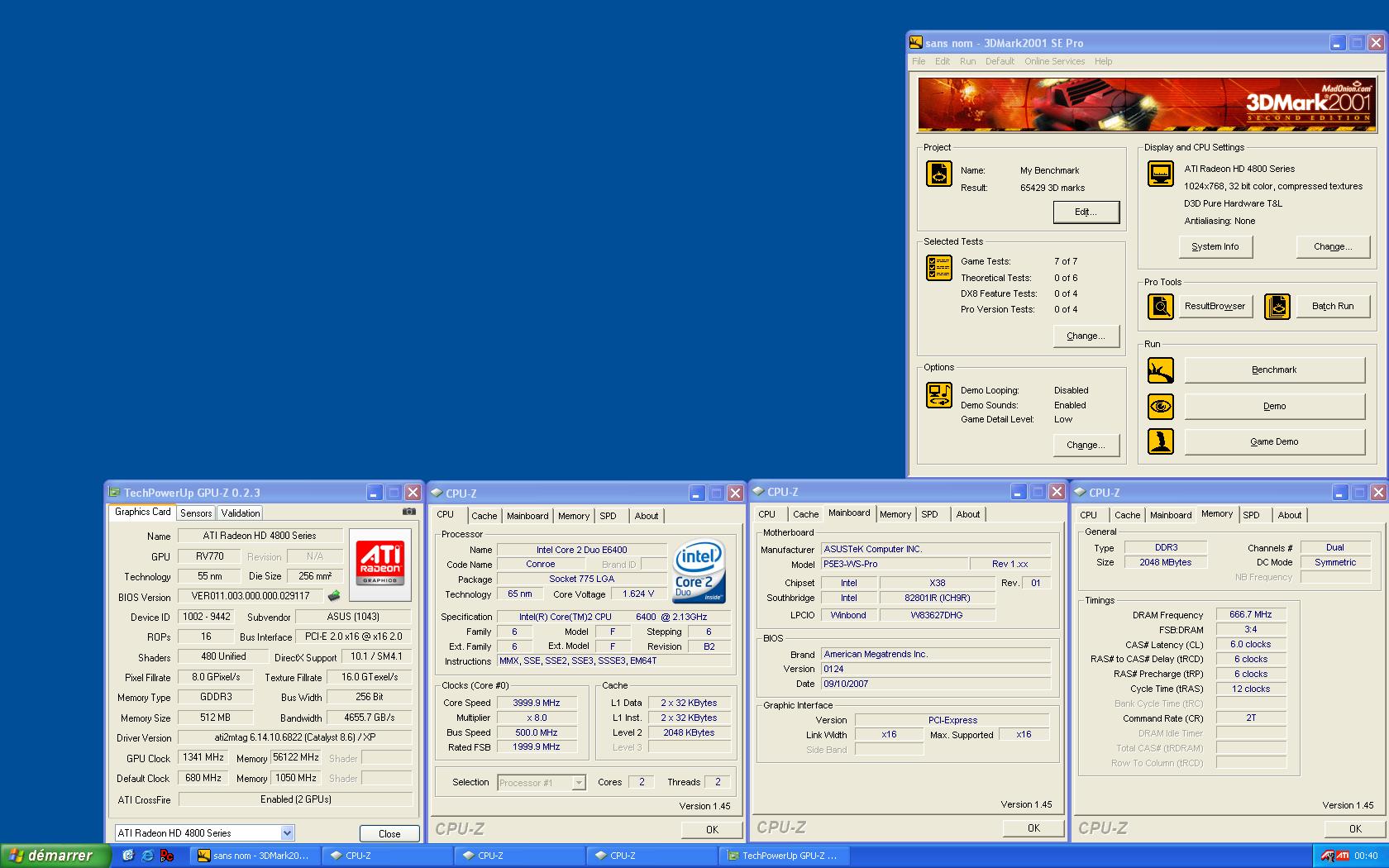
Task: Click the 3DMark2001 title bar icon
Action: click(916, 43)
